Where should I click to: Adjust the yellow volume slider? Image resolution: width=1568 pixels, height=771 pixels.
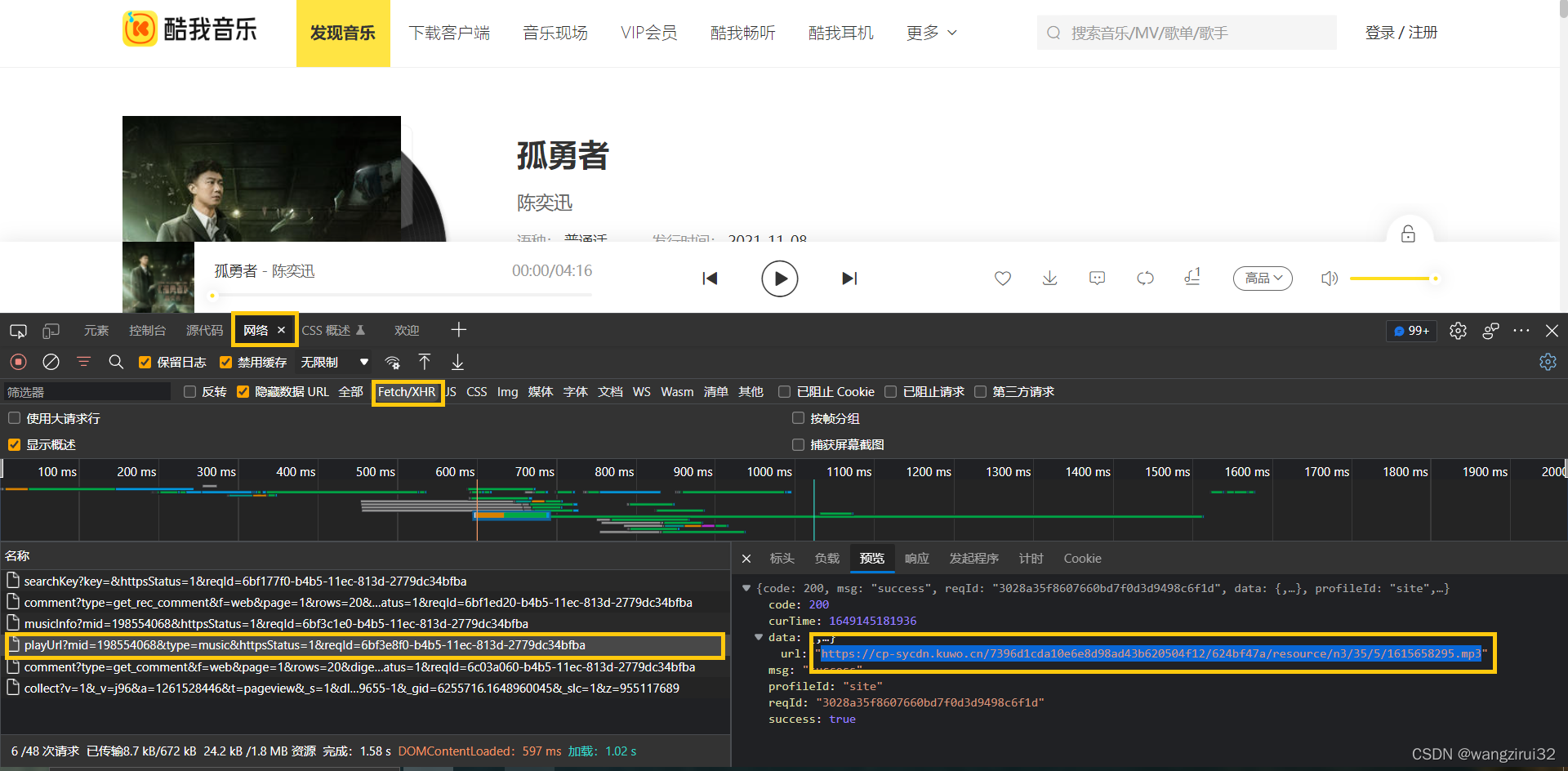click(1393, 279)
